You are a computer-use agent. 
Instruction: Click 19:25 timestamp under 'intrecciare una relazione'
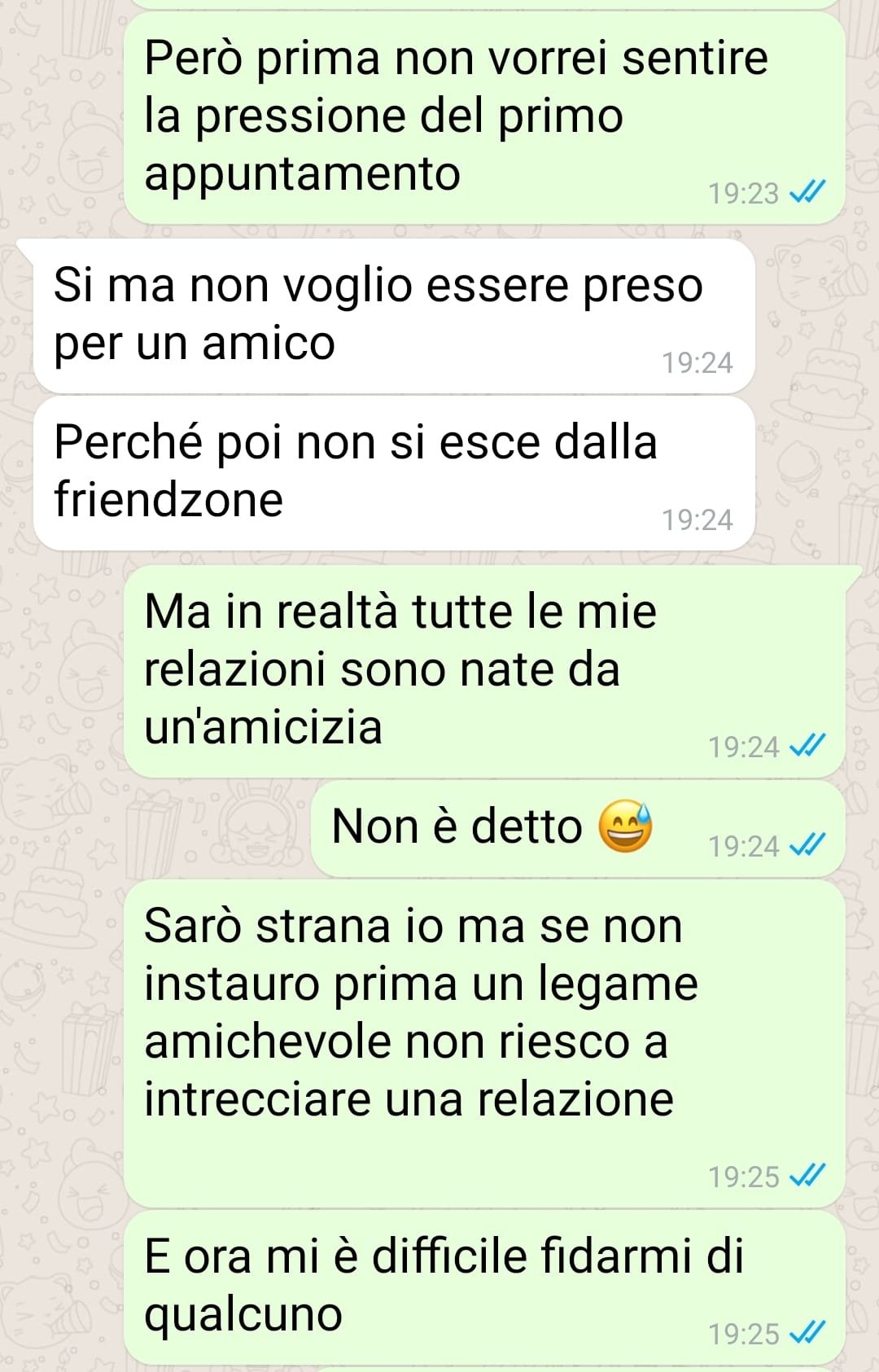[x=744, y=1177]
